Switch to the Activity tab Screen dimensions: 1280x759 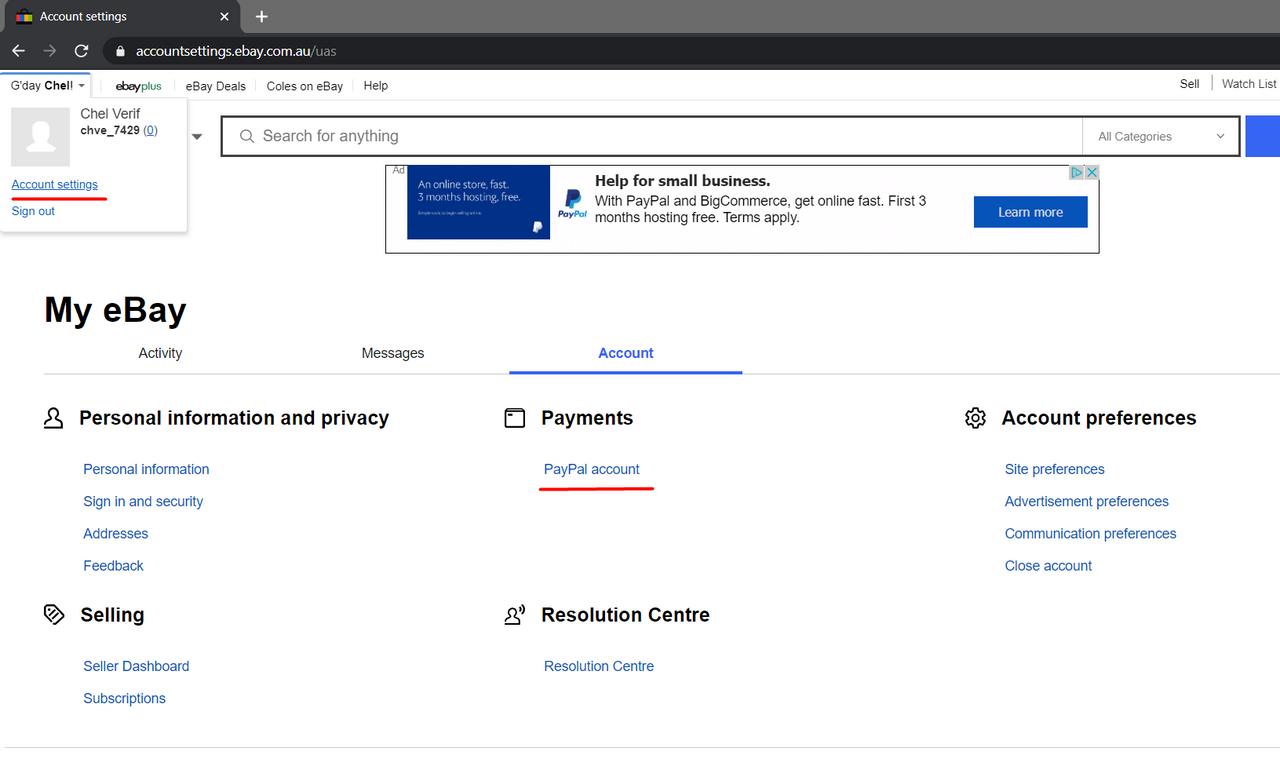[x=160, y=353]
